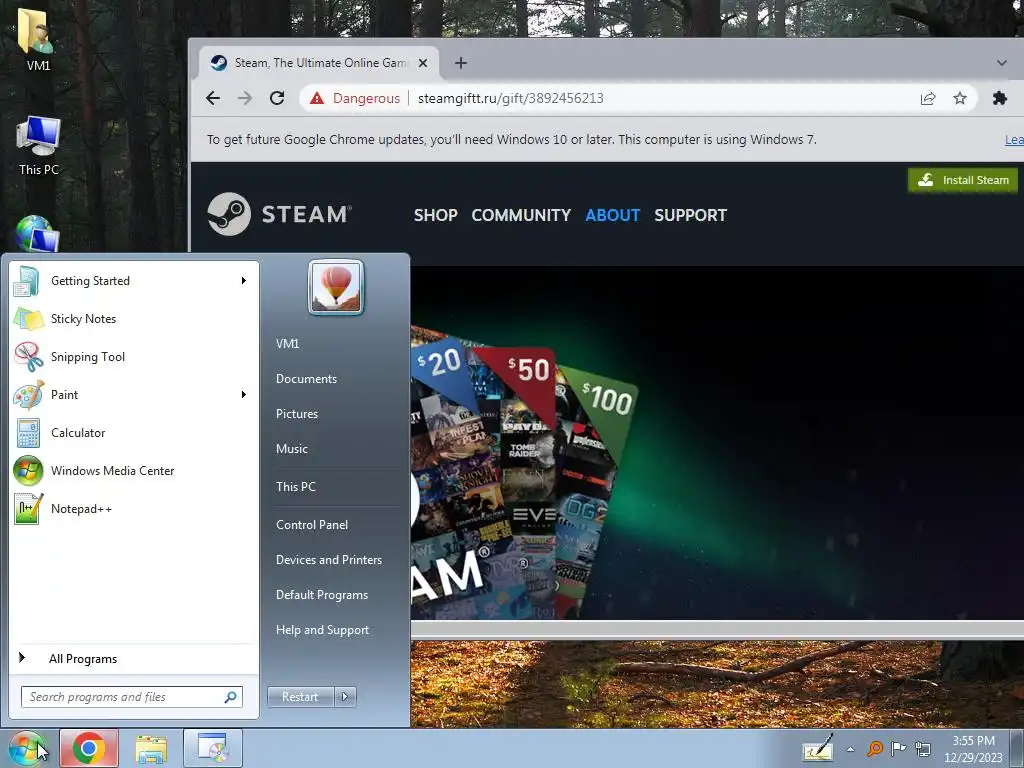1024x768 pixels.
Task: Open Control Panel from Start menu
Action: [312, 524]
